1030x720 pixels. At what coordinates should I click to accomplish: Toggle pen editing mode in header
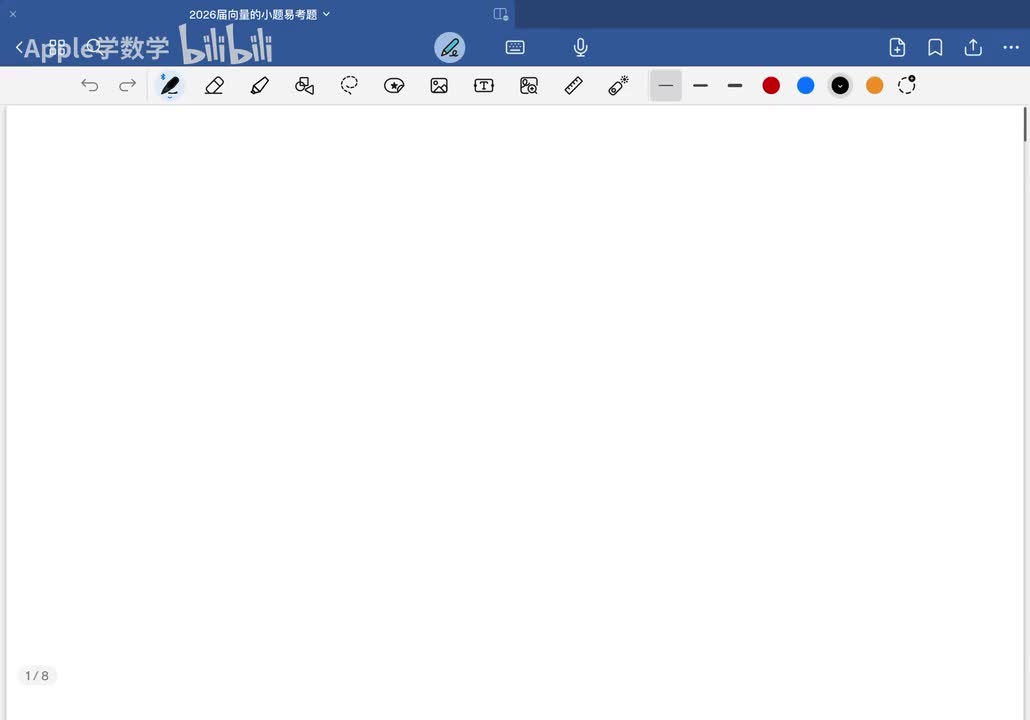[x=449, y=47]
